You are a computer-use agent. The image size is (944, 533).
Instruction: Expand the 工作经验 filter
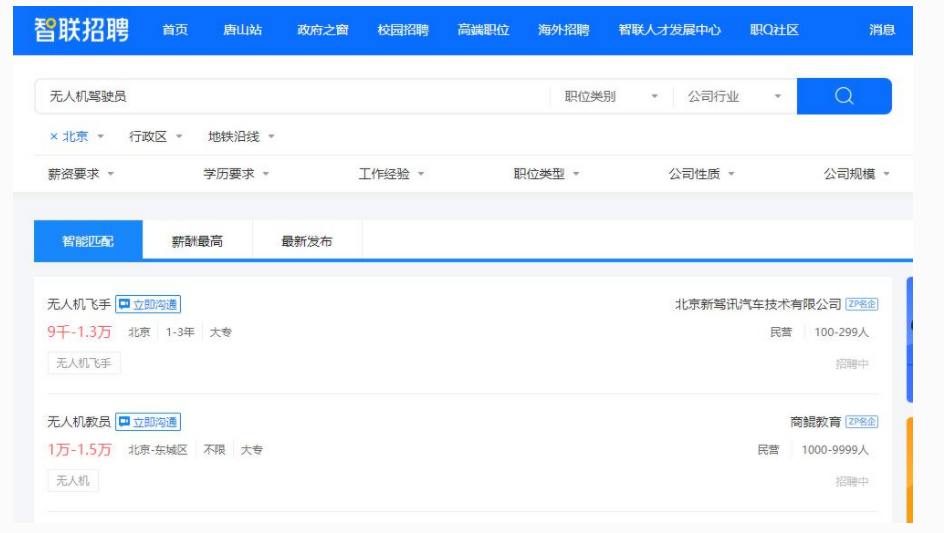[x=391, y=174]
